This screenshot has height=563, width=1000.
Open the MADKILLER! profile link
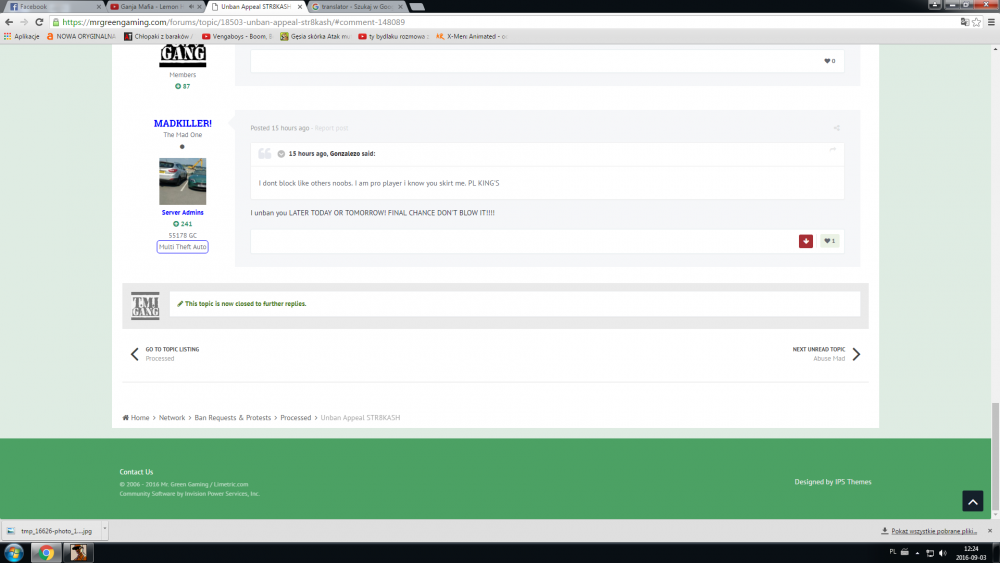[182, 123]
